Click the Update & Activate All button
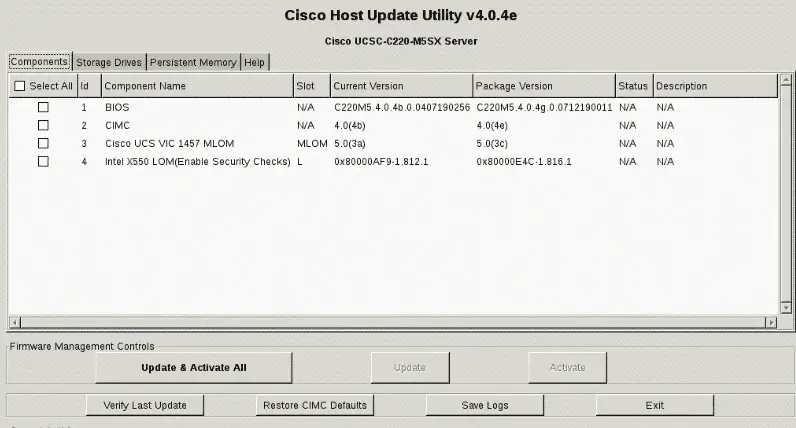Image resolution: width=796 pixels, height=428 pixels. (x=194, y=368)
